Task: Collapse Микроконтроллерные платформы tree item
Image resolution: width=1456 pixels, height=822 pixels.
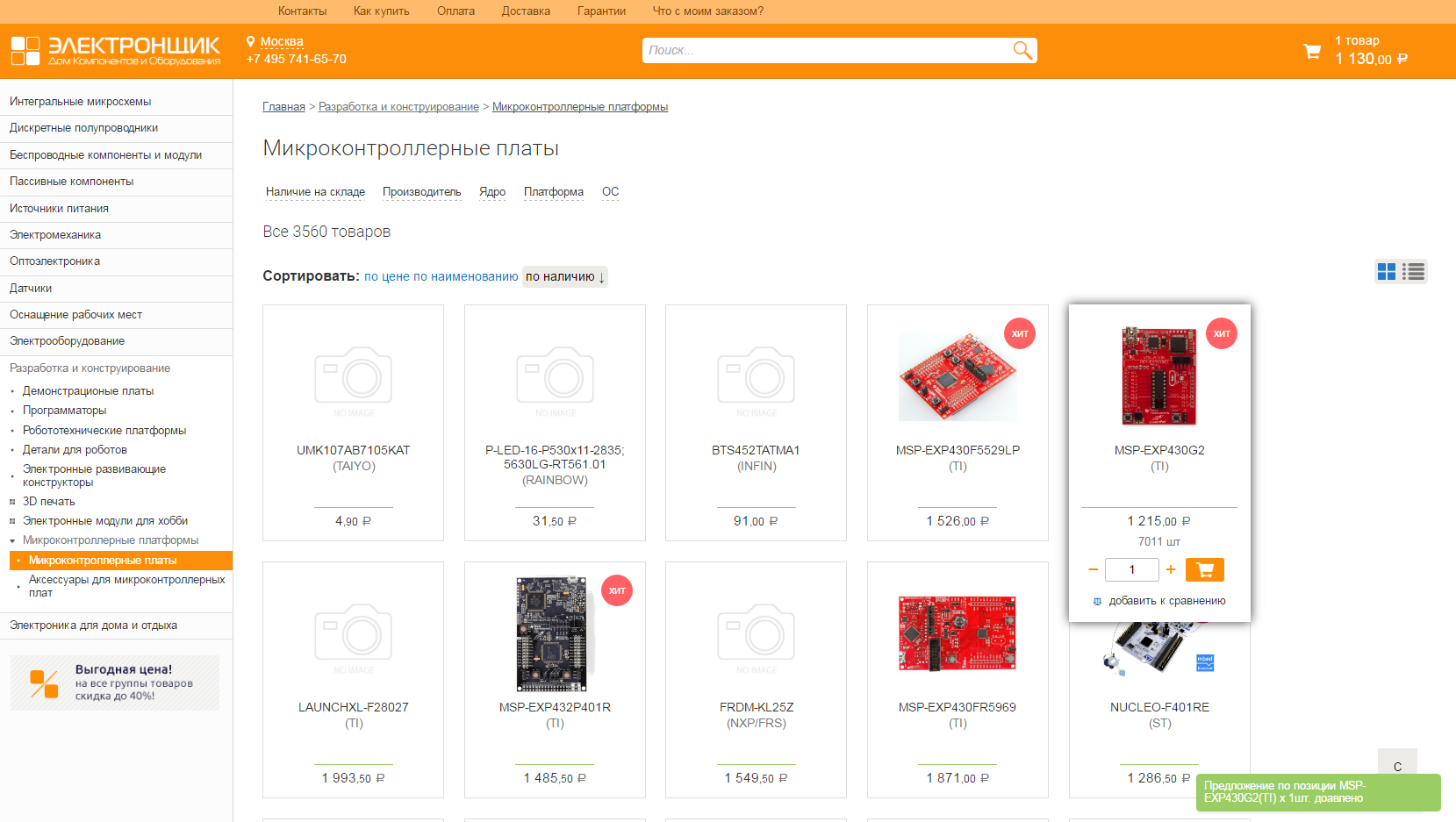Action: click(12, 540)
